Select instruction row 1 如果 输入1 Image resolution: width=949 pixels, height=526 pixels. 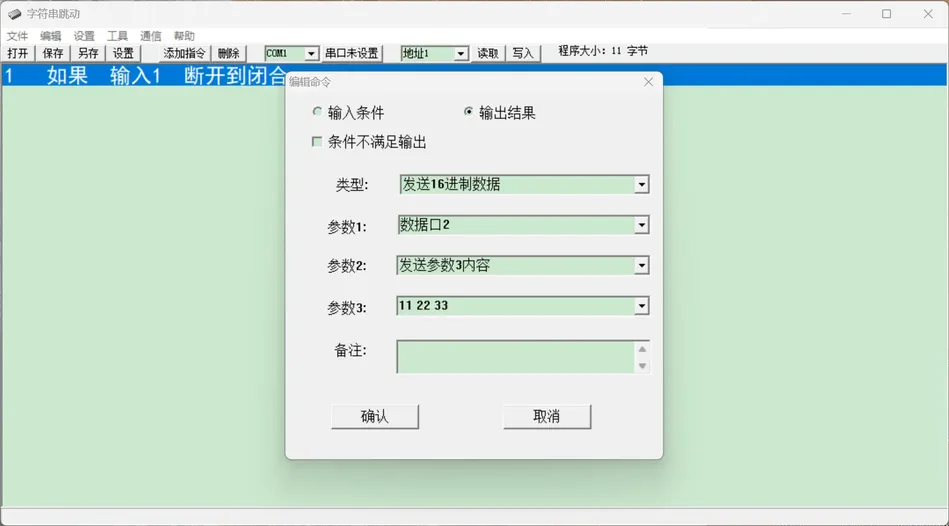point(474,75)
